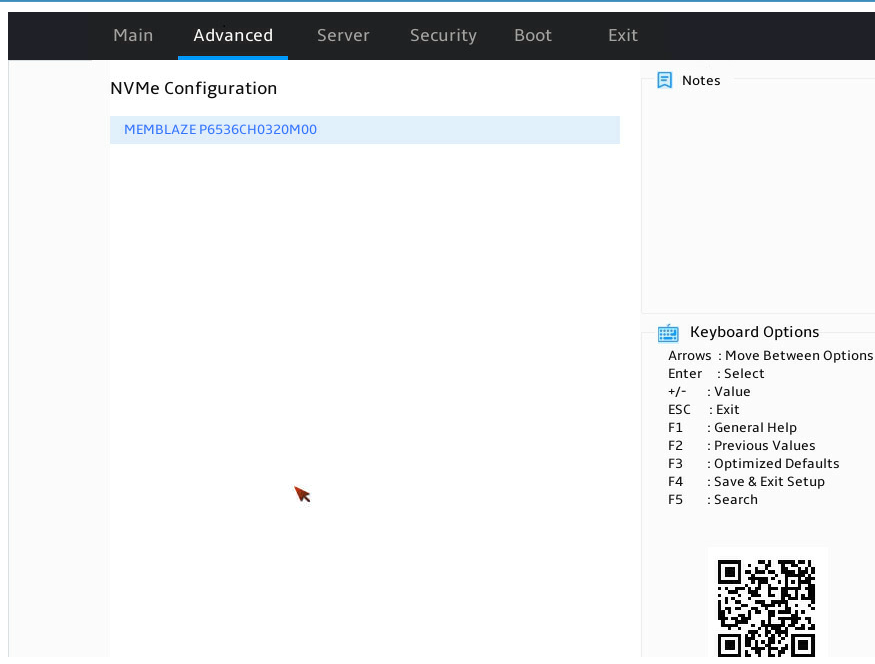Click the Keyboard Options title text

click(754, 332)
